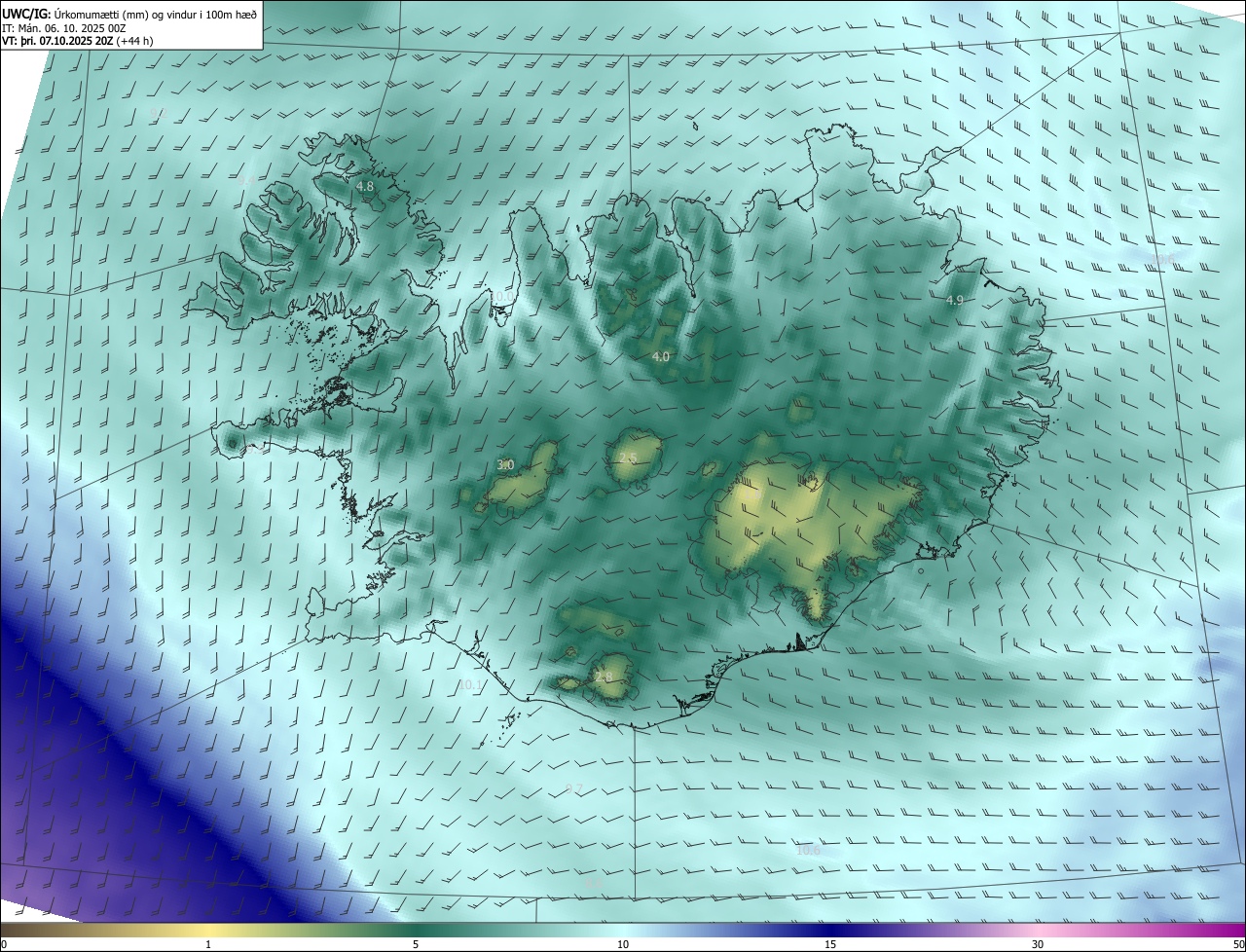
Task: Click the '5' tick on the color scale
Action: 416,944
